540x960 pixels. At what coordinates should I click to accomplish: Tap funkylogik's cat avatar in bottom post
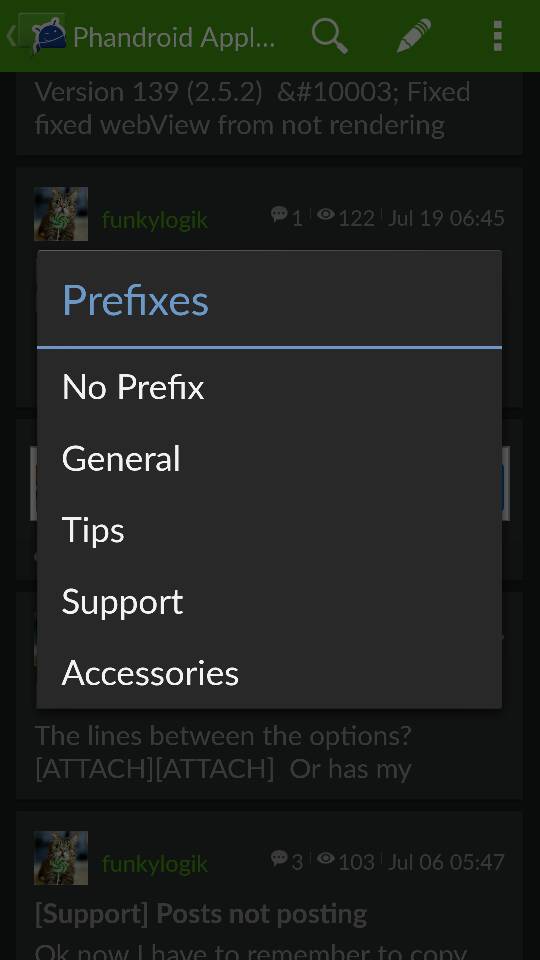(61, 858)
